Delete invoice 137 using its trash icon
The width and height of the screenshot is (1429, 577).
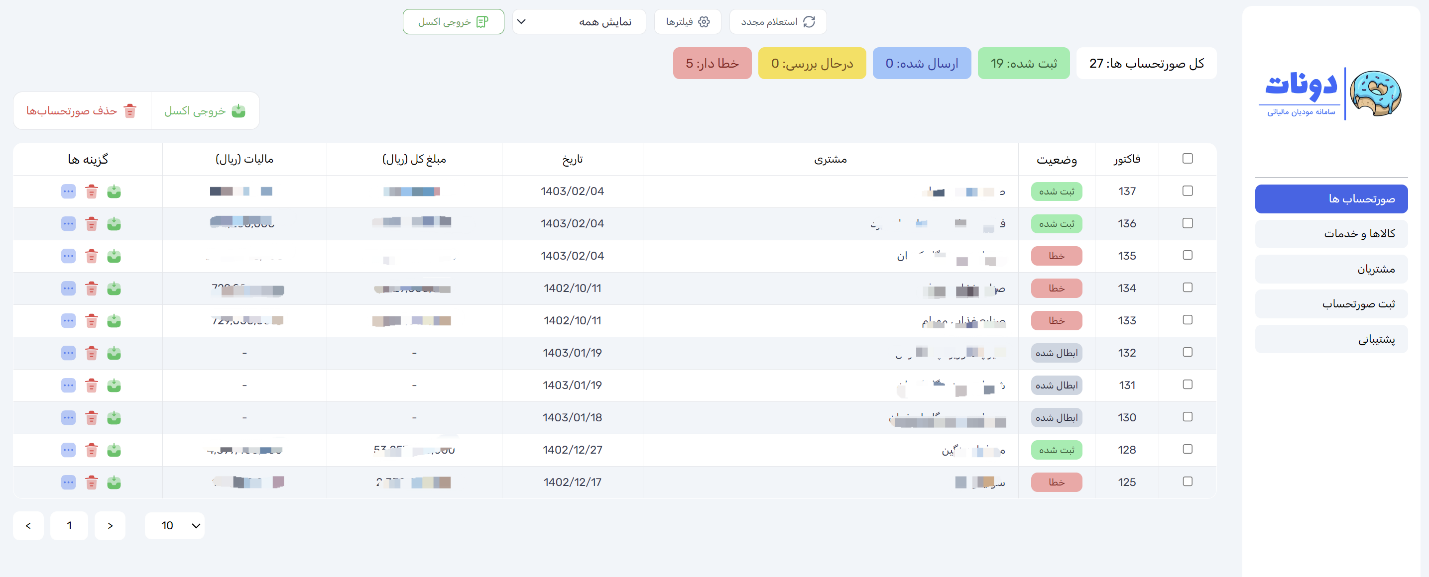91,192
